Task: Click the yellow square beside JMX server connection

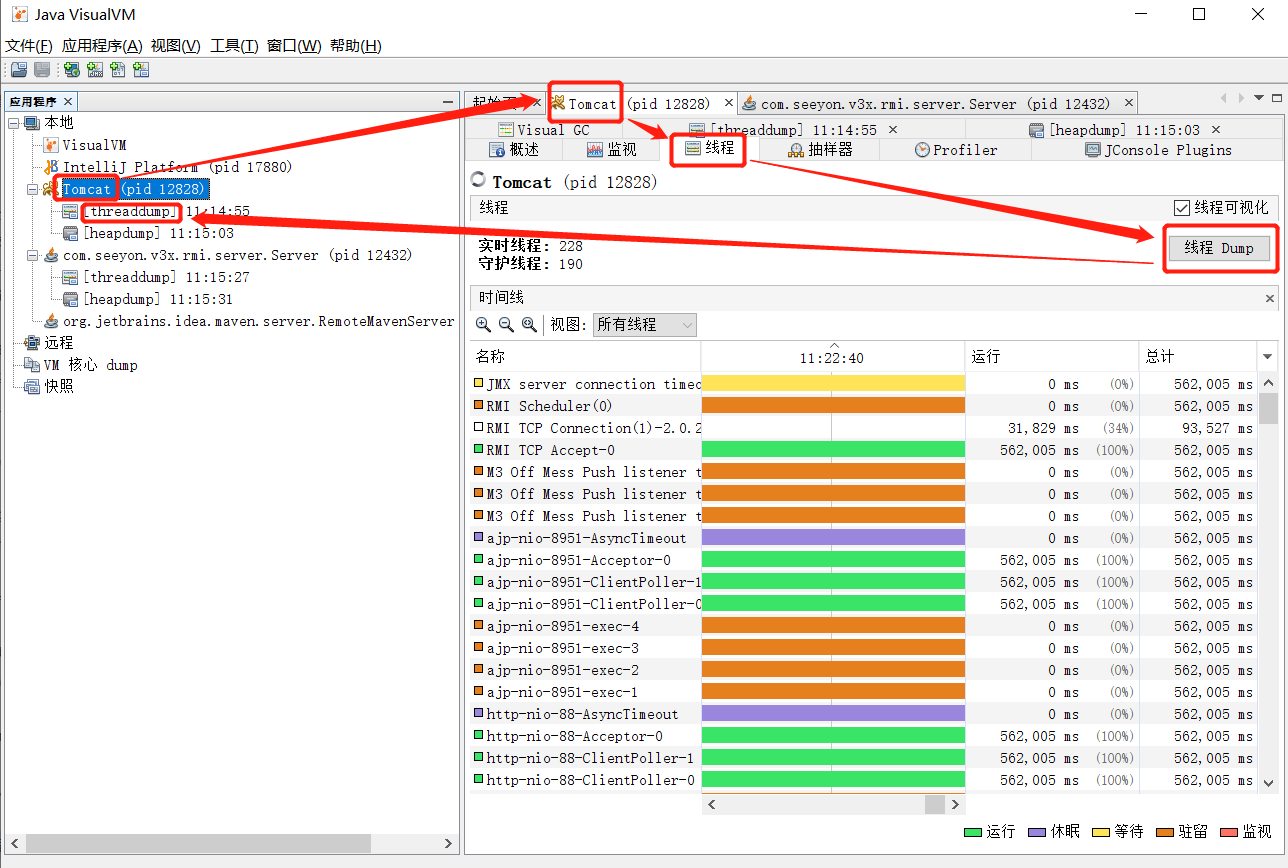Action: point(478,384)
